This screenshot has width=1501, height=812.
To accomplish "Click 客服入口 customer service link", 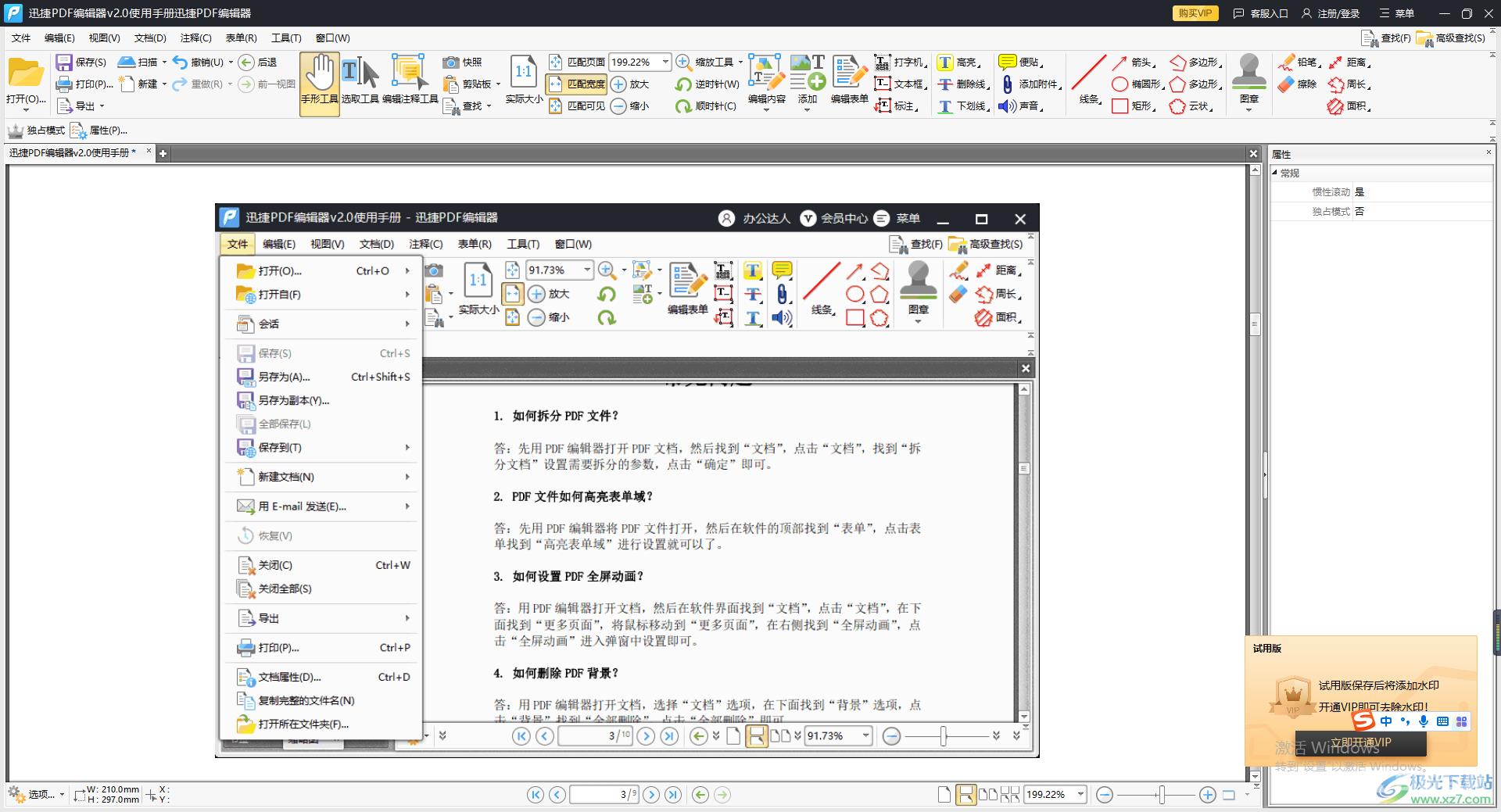I will tap(1261, 13).
